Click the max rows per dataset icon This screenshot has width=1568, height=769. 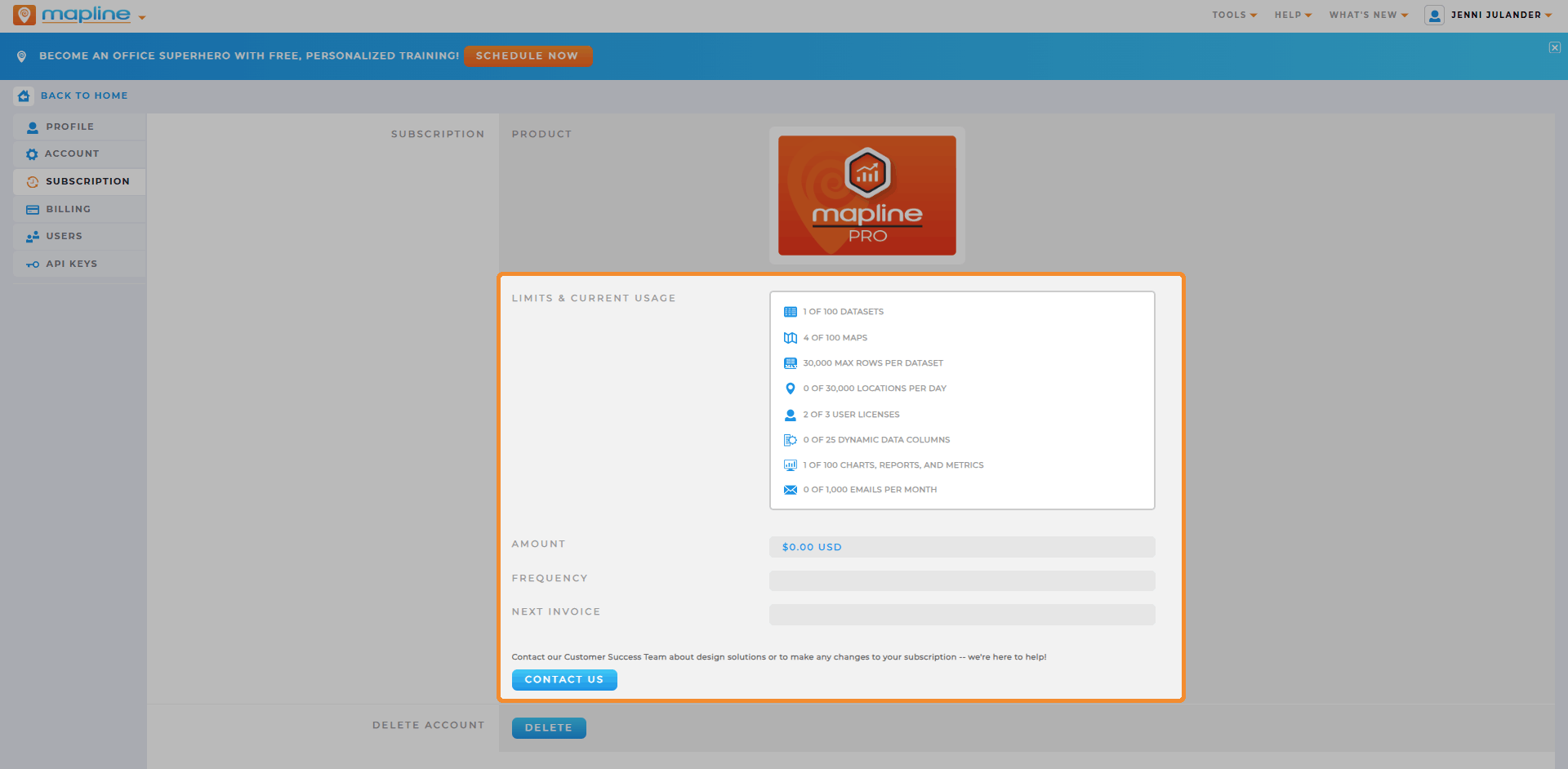coord(791,363)
